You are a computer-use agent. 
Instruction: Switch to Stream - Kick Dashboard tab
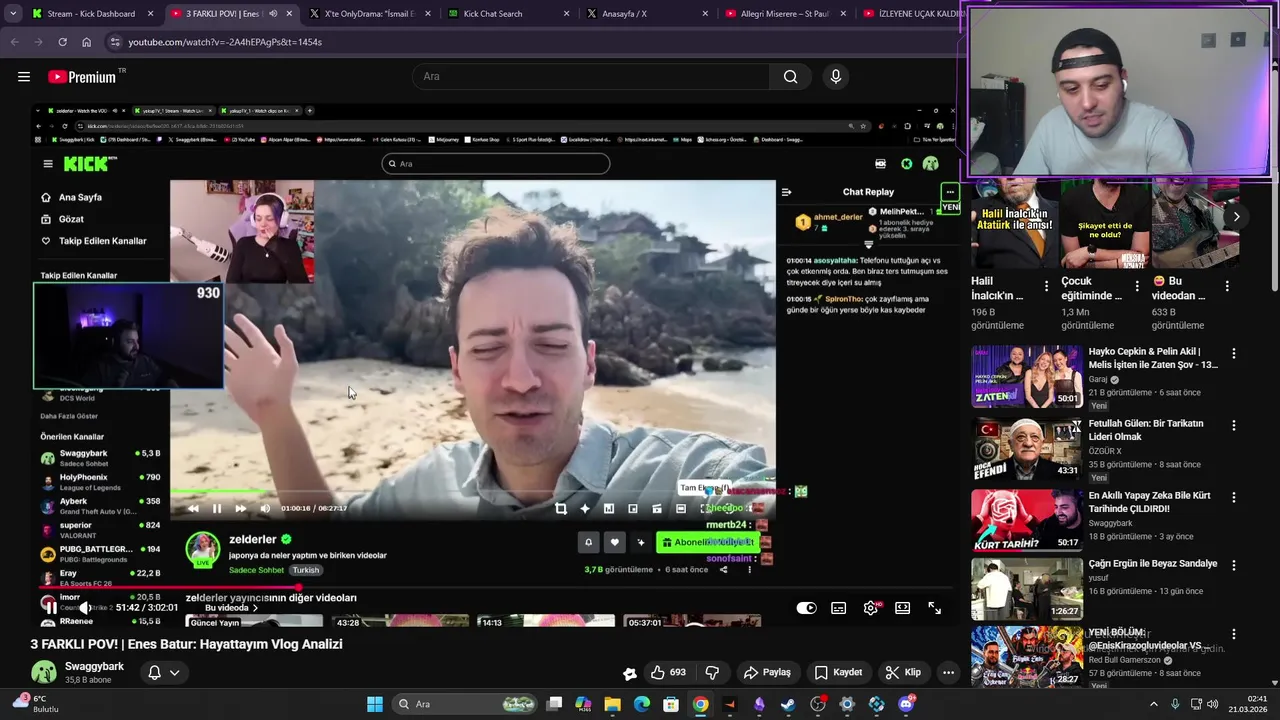(x=90, y=14)
